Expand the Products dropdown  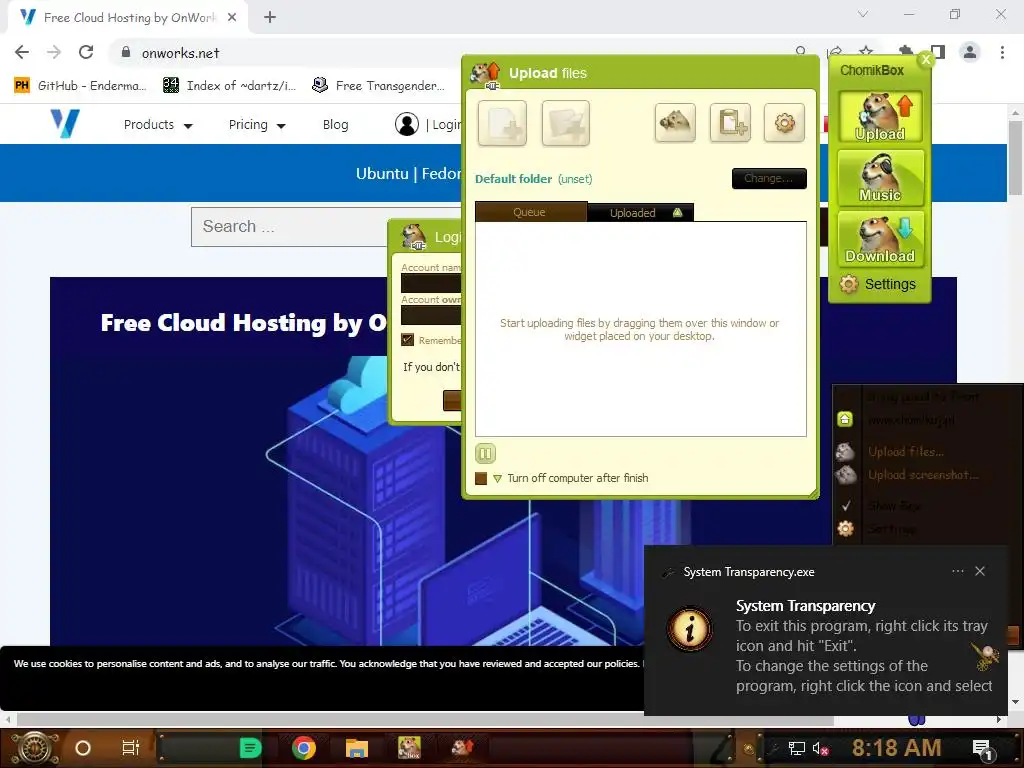coord(158,125)
